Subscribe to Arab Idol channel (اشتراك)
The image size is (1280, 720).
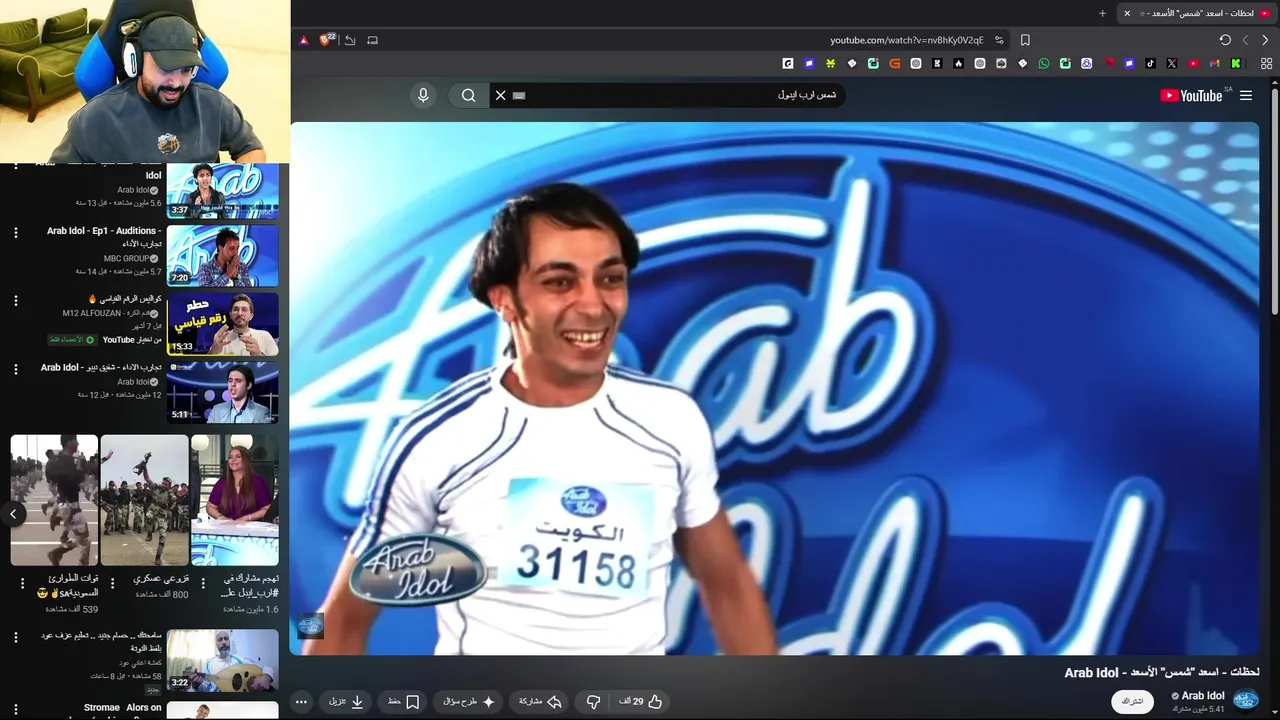click(x=1132, y=702)
